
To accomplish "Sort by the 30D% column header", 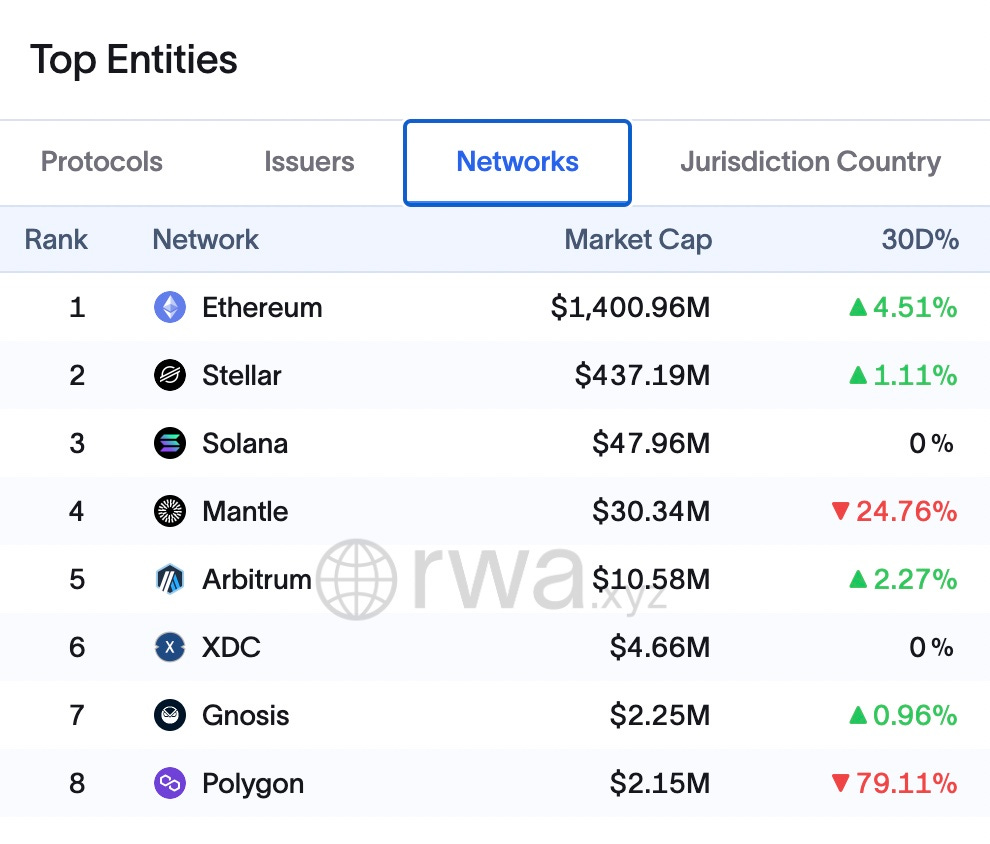I will (921, 240).
